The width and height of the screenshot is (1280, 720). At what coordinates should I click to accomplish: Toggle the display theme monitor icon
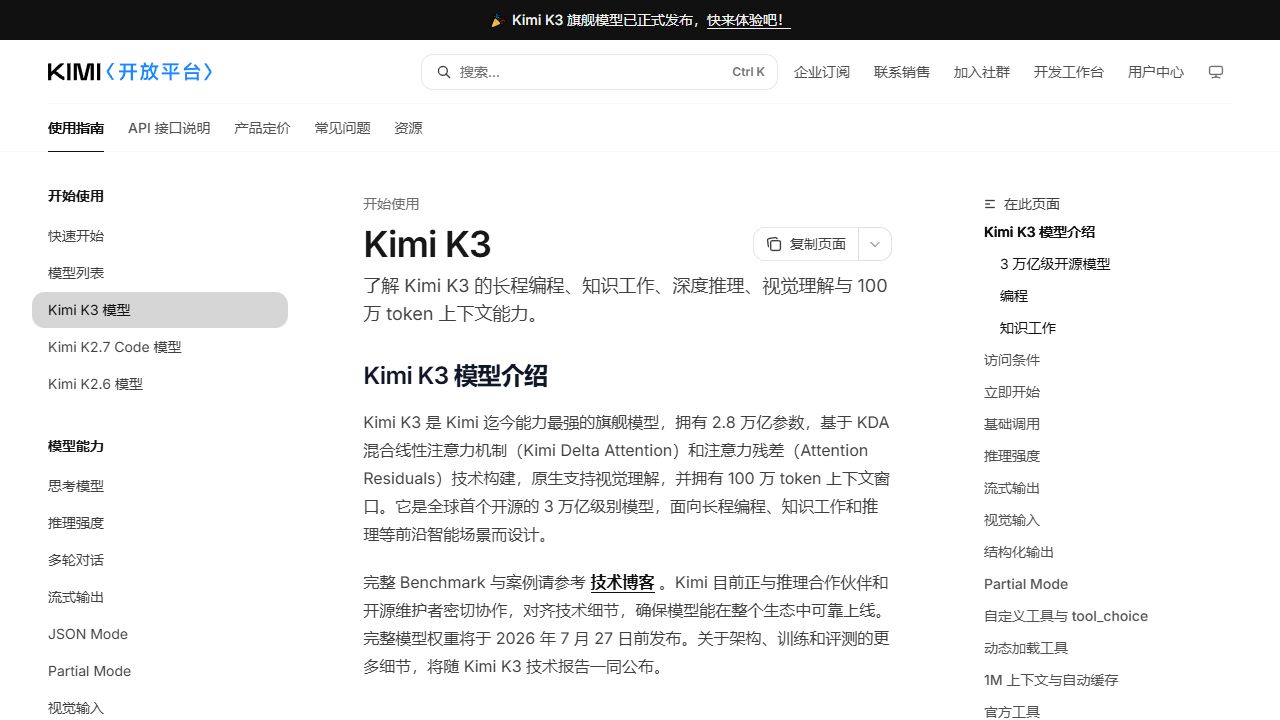[x=1216, y=72]
